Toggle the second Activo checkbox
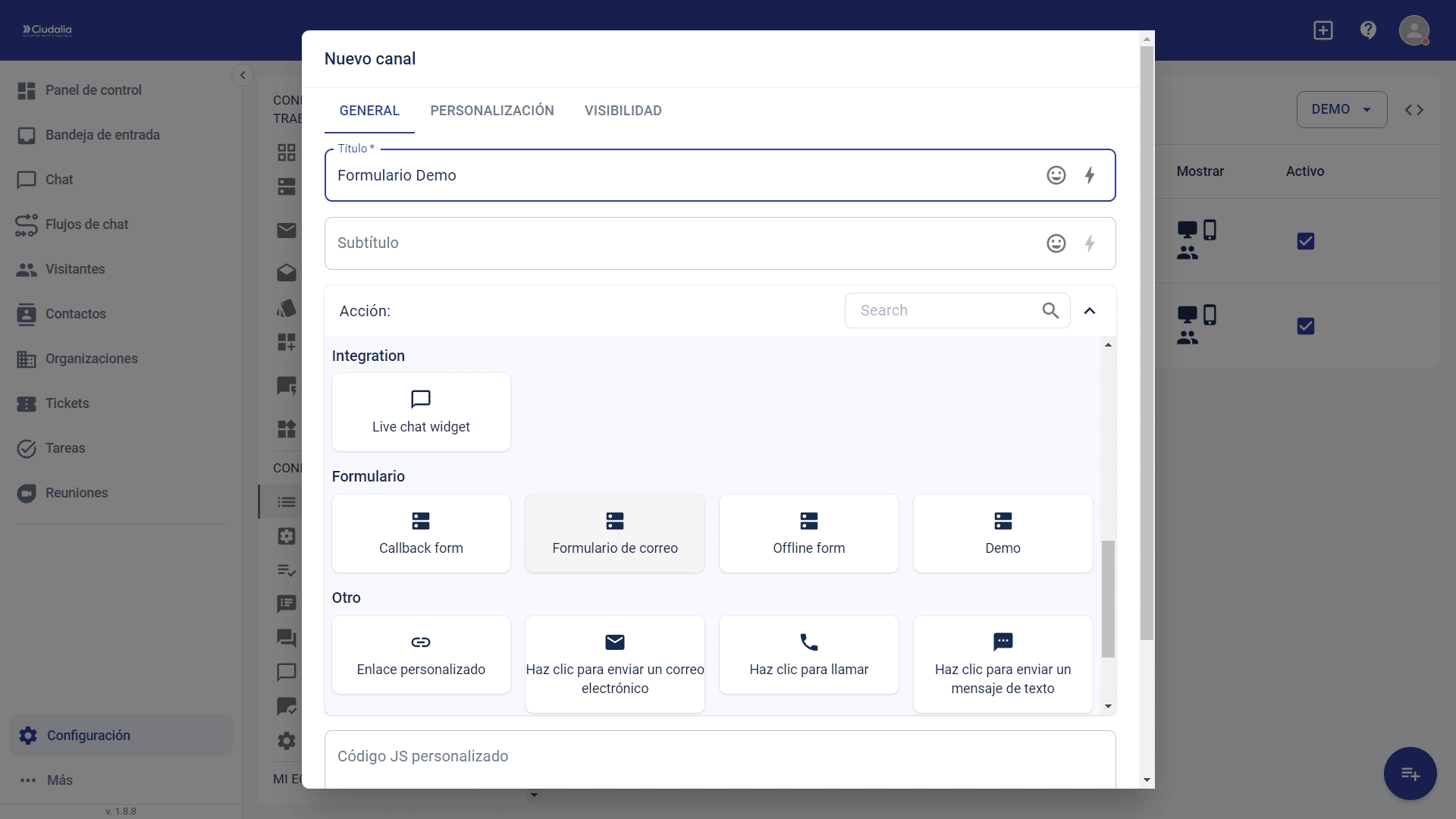The height and width of the screenshot is (819, 1456). [1305, 326]
